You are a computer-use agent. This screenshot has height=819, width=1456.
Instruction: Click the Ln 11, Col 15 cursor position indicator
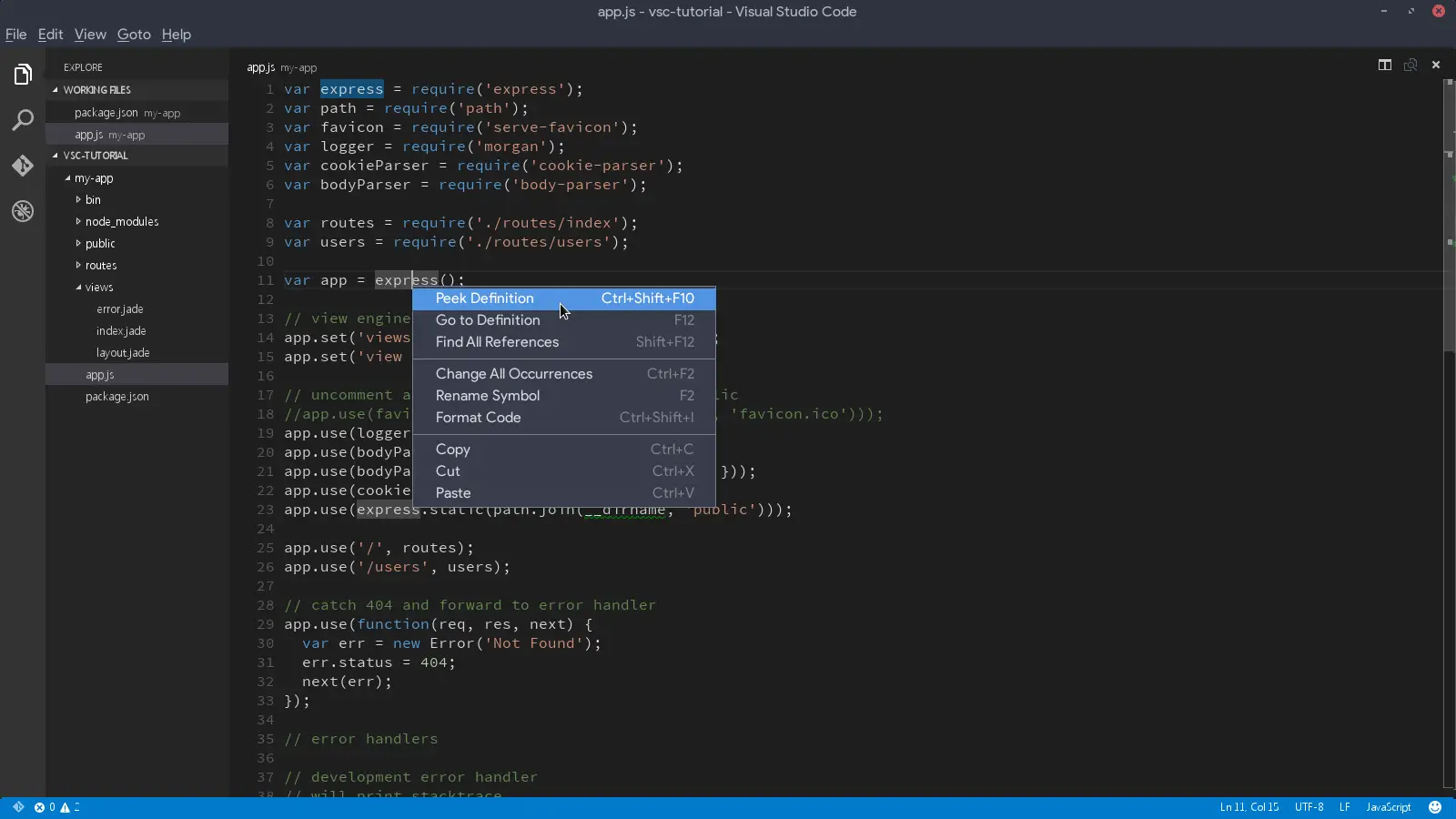coord(1249,807)
